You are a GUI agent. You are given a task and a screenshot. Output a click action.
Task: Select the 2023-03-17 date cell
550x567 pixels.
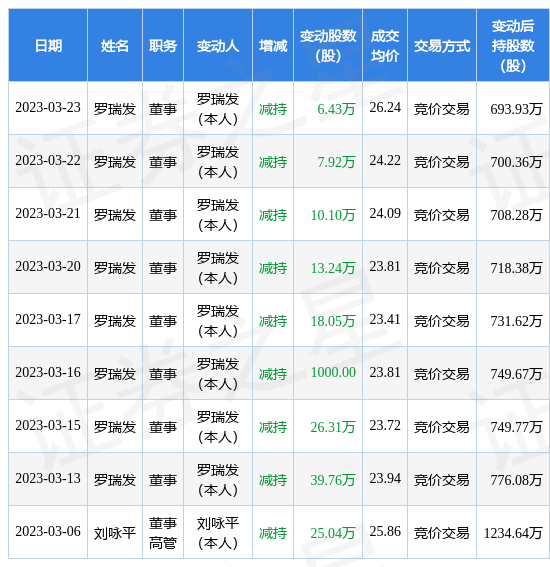tap(48, 320)
